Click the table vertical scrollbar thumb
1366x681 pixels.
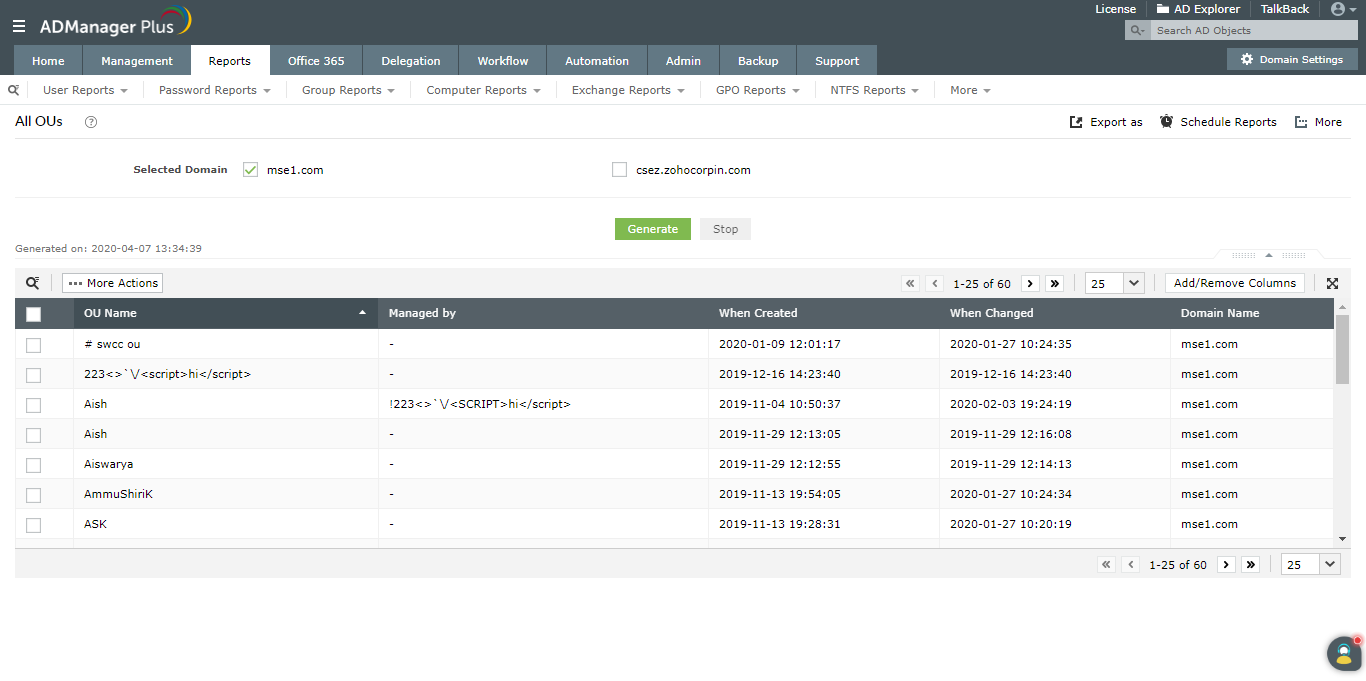(1343, 349)
